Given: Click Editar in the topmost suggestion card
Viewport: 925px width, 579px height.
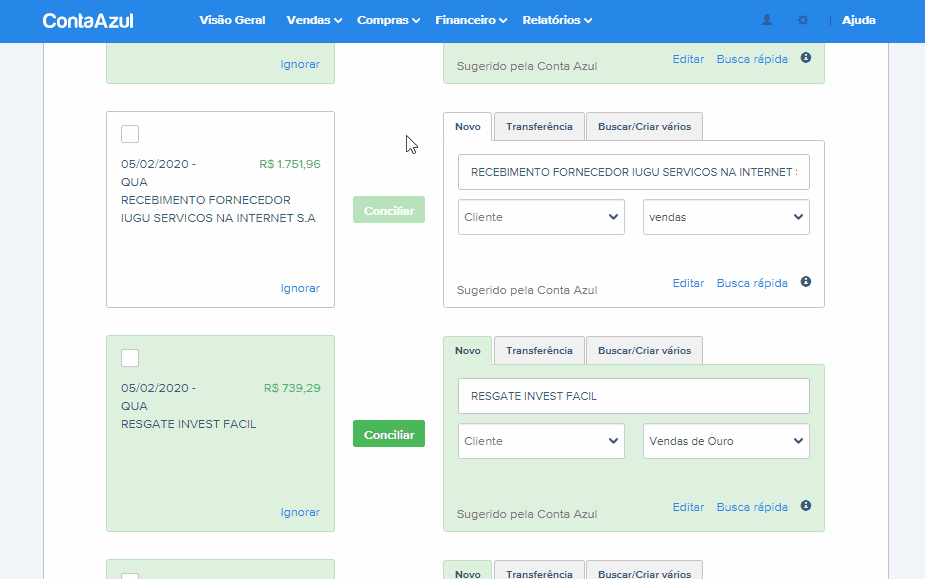Looking at the screenshot, I should (x=688, y=59).
